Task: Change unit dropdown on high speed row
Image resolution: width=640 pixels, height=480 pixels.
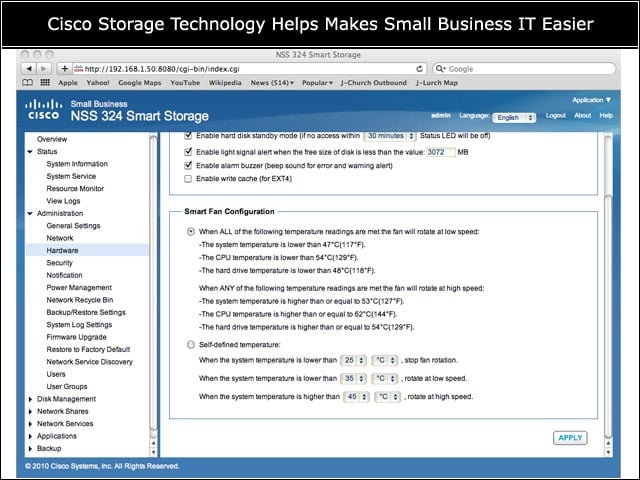Action: click(388, 397)
